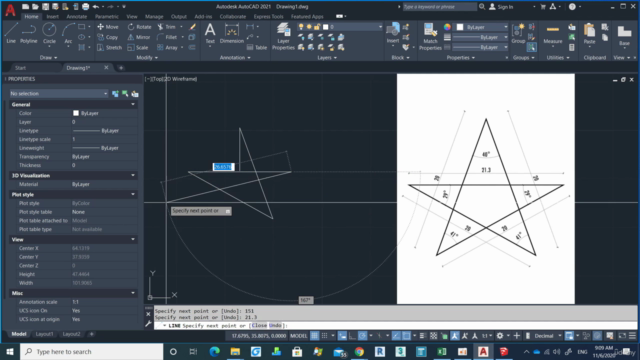Add a new drawing tab with plus
Viewport: 640px width, 360px height.
pyautogui.click(x=121, y=68)
